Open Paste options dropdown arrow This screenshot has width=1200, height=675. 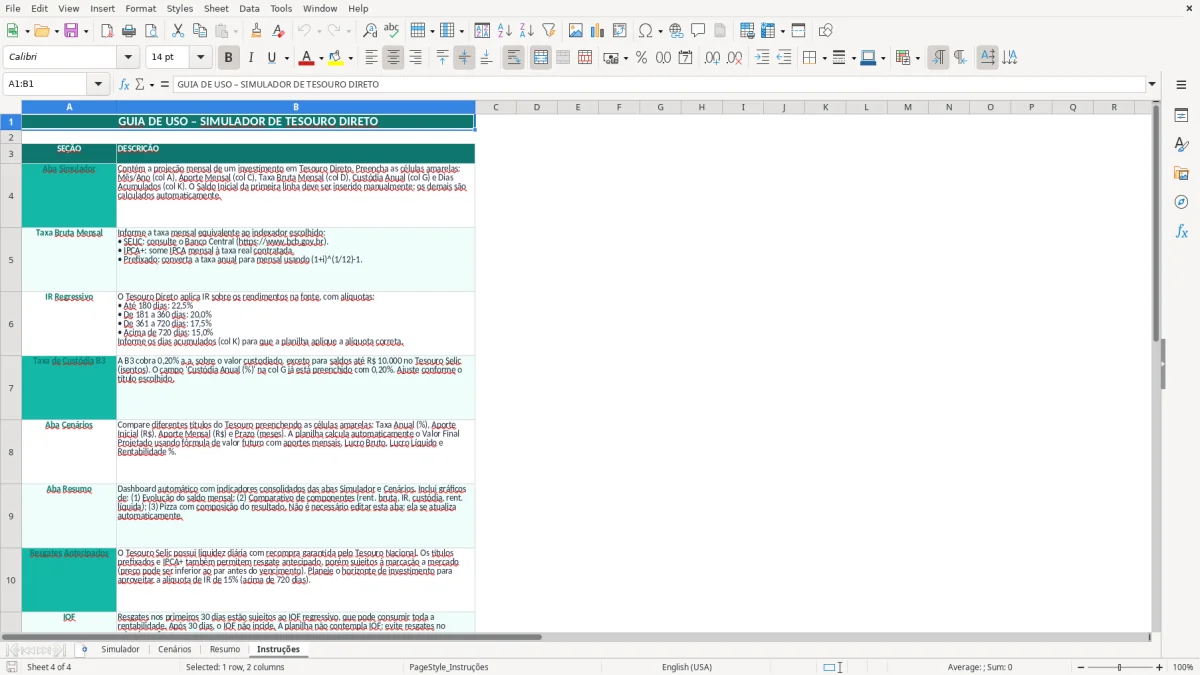236,31
